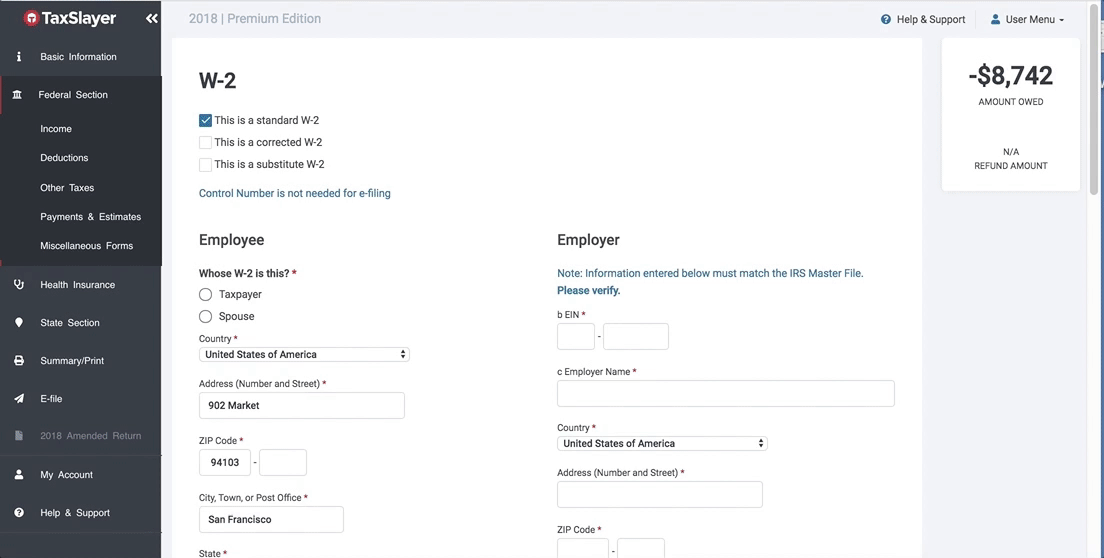Check 'This is a corrected W-2'
Viewport: 1104px width, 558px height.
[206, 142]
